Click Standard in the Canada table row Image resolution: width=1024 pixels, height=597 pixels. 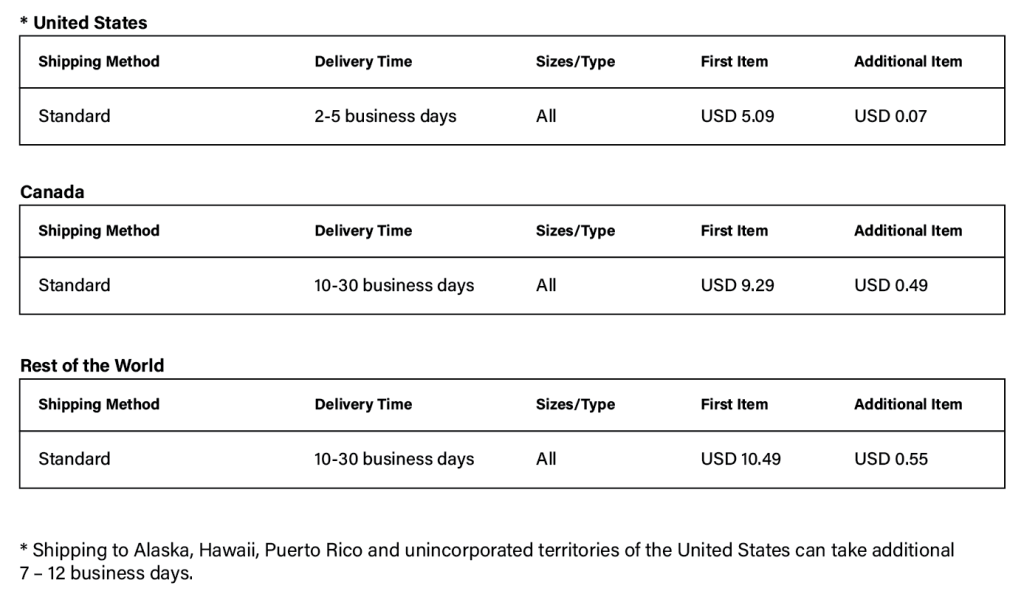74,285
